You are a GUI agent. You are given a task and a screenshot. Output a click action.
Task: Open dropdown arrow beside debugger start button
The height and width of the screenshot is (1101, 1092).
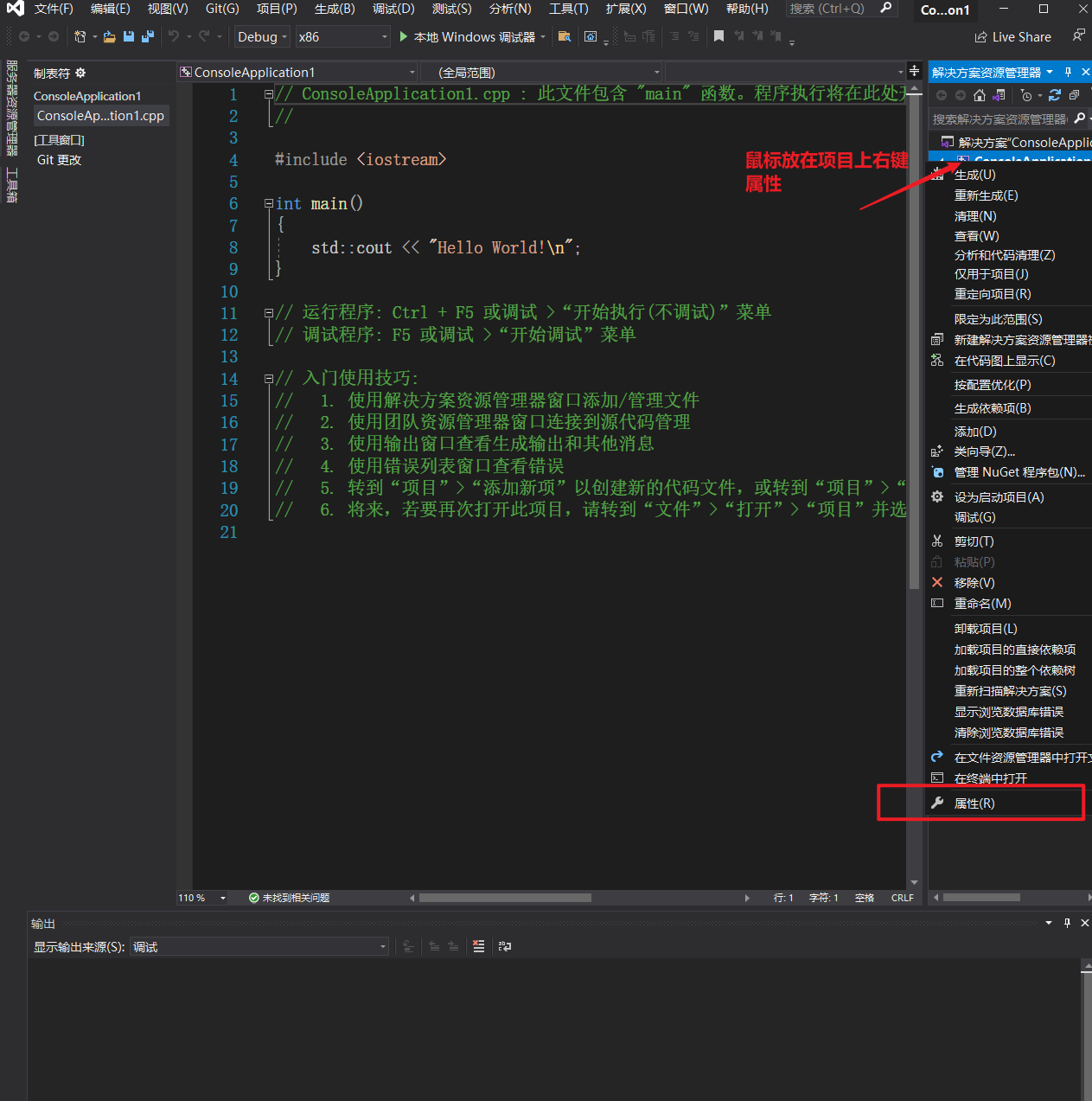coord(543,36)
